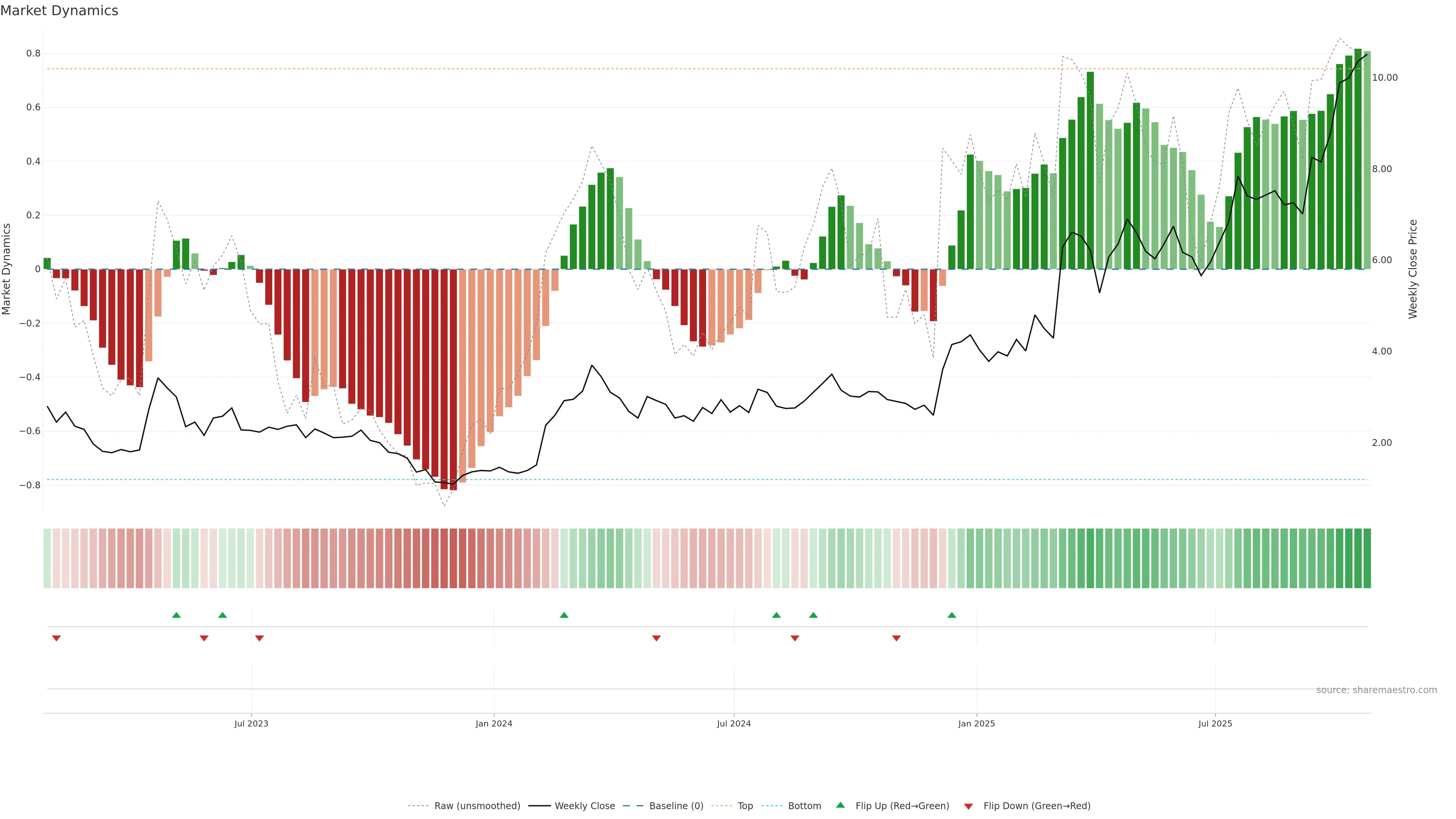Screen dimensions: 1456x819
Task: Click the red Flip Down legend triangle icon
Action: pos(968,806)
